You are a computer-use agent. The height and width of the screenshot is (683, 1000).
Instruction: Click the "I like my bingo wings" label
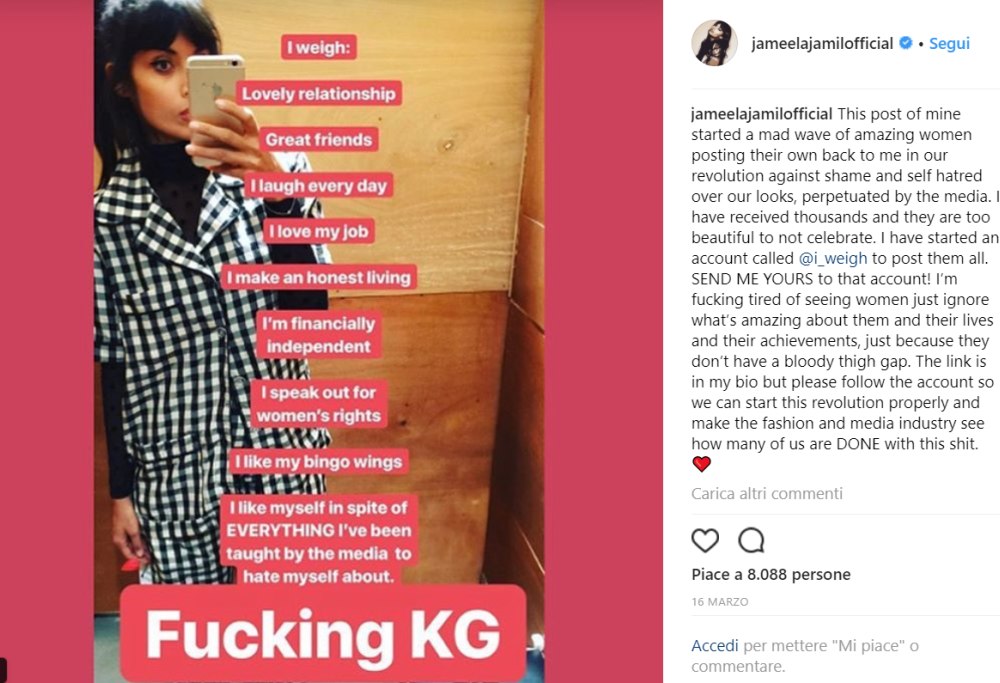coord(319,462)
